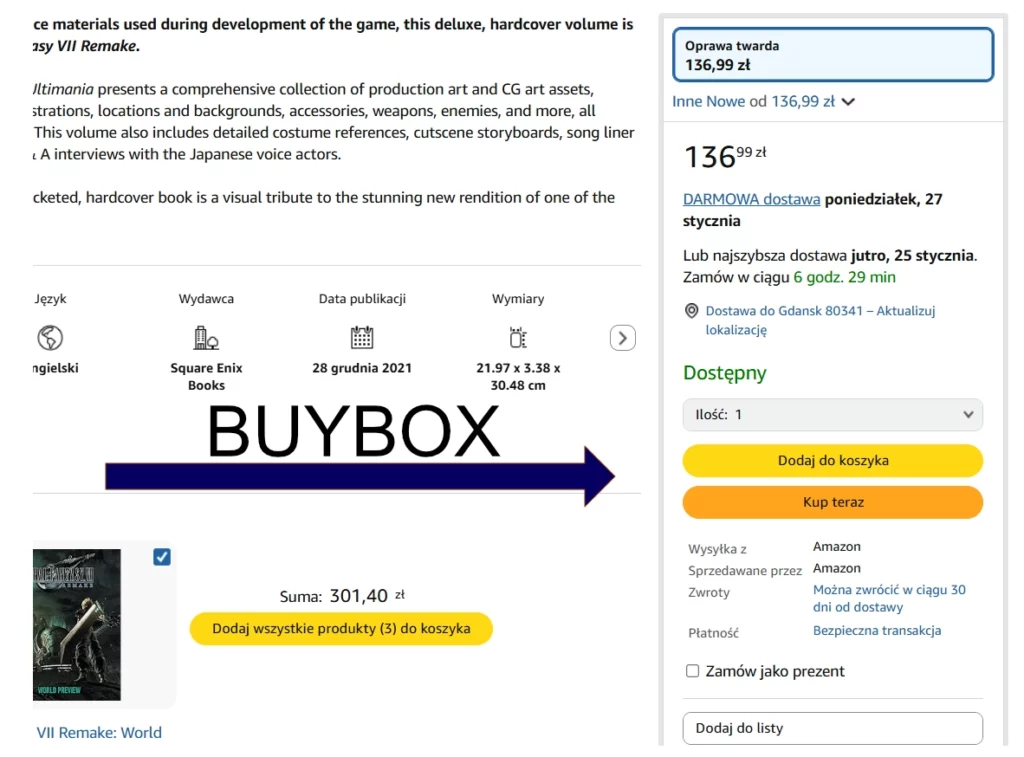This screenshot has height=757, width=1024.
Task: Uncheck the bundled VII Remake book selection
Action: [161, 557]
